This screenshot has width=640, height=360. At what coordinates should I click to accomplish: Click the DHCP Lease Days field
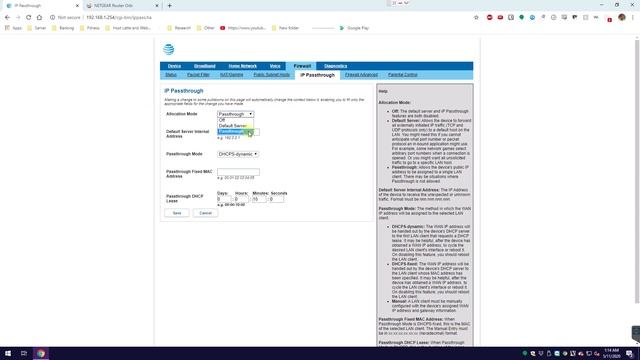(224, 199)
